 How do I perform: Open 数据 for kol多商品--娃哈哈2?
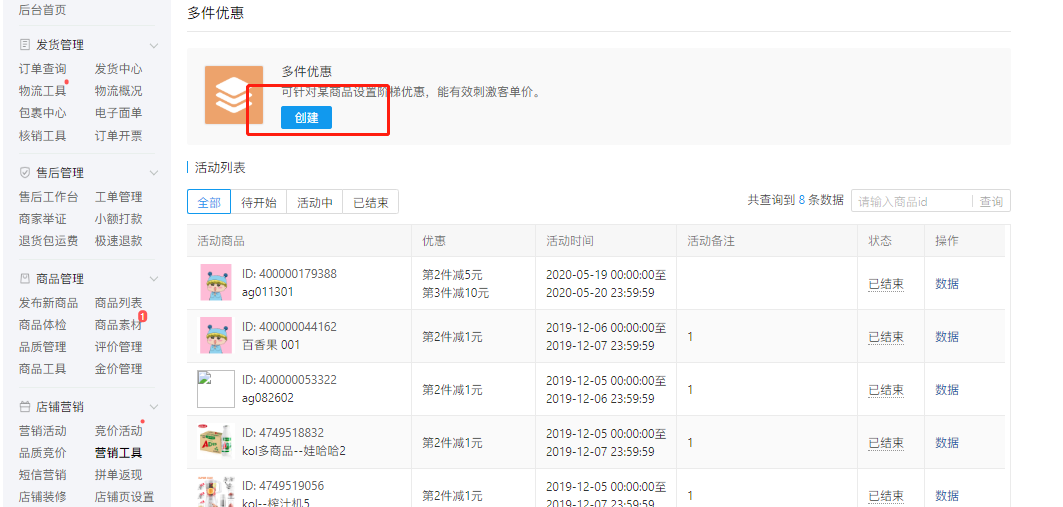(x=947, y=443)
